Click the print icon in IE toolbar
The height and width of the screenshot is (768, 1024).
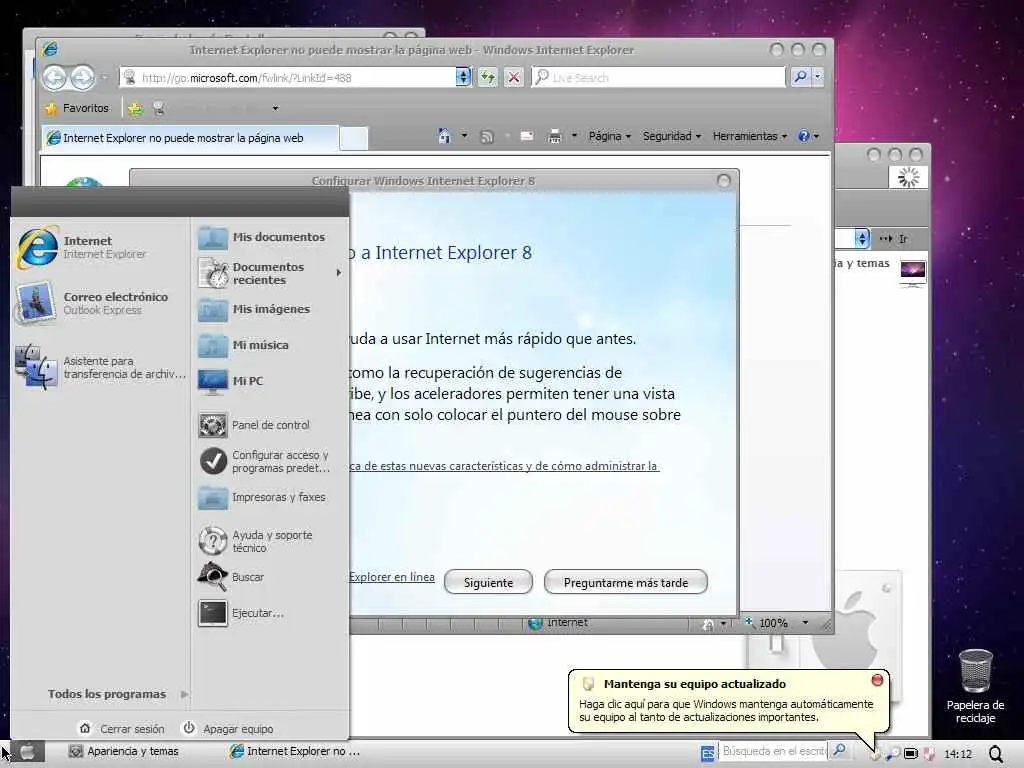[554, 136]
